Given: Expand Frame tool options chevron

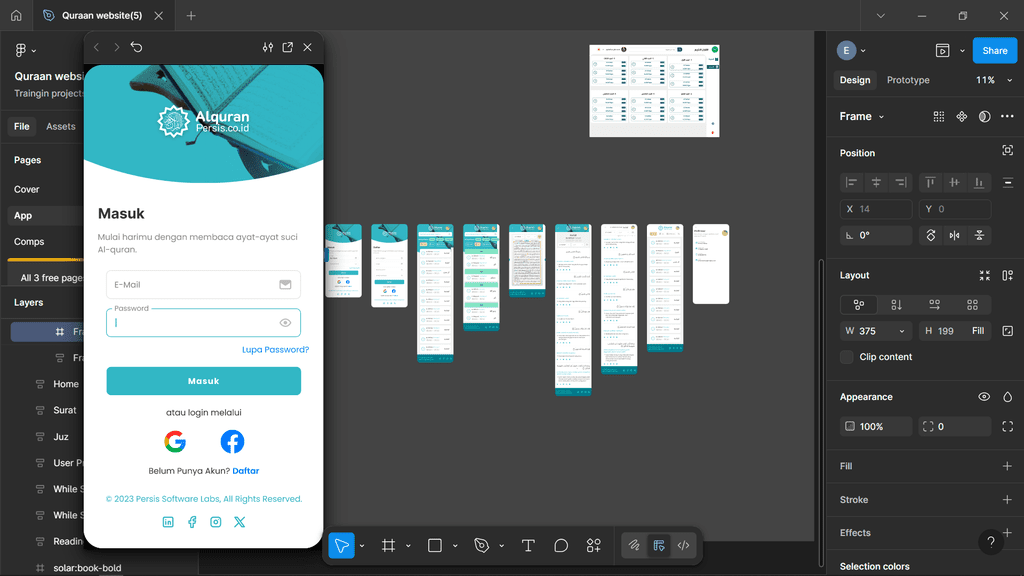Looking at the screenshot, I should click(408, 546).
